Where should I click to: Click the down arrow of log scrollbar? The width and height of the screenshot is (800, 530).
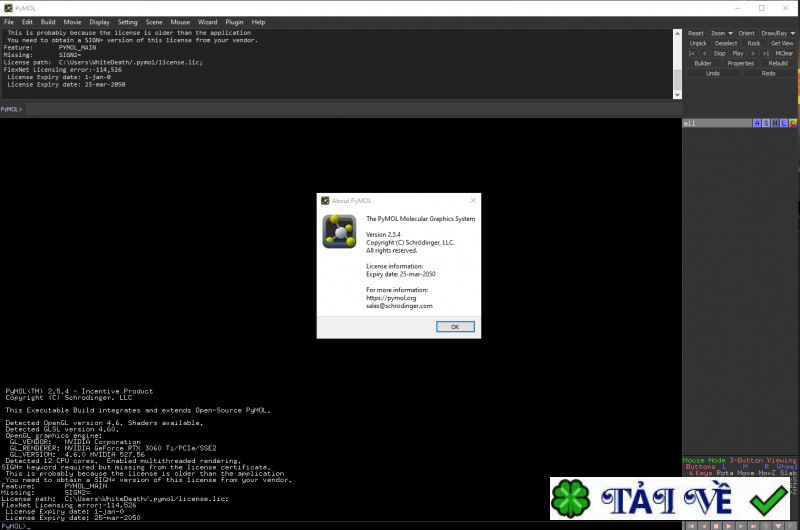click(x=678, y=95)
